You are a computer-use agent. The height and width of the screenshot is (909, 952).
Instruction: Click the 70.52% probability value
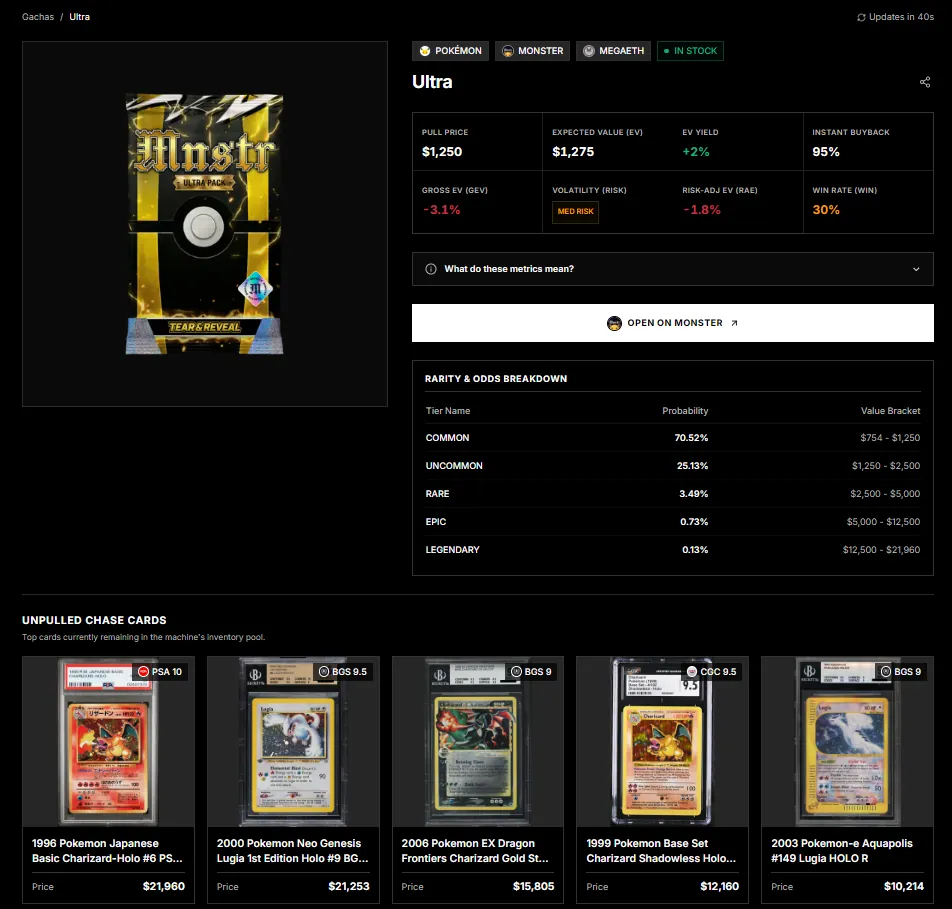[x=691, y=438]
